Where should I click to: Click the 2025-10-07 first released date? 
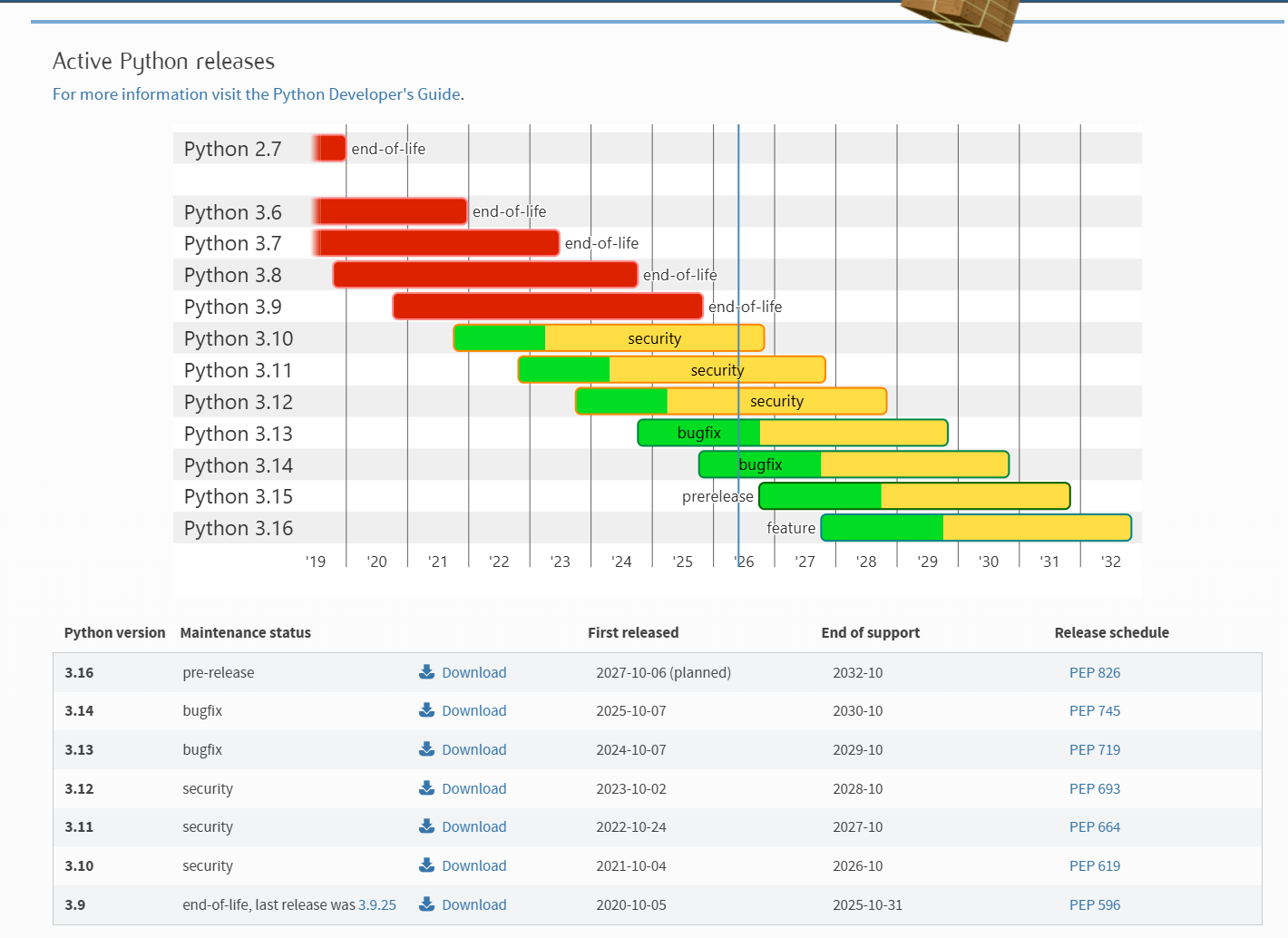[631, 710]
